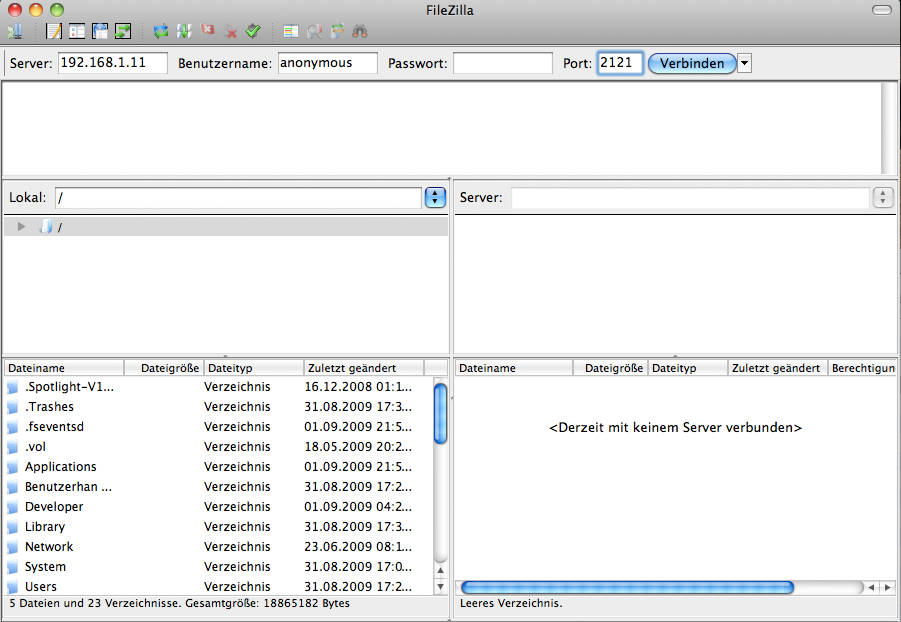Toggle the transfer queue display icon
Screen dimensions: 901x622
pos(123,31)
